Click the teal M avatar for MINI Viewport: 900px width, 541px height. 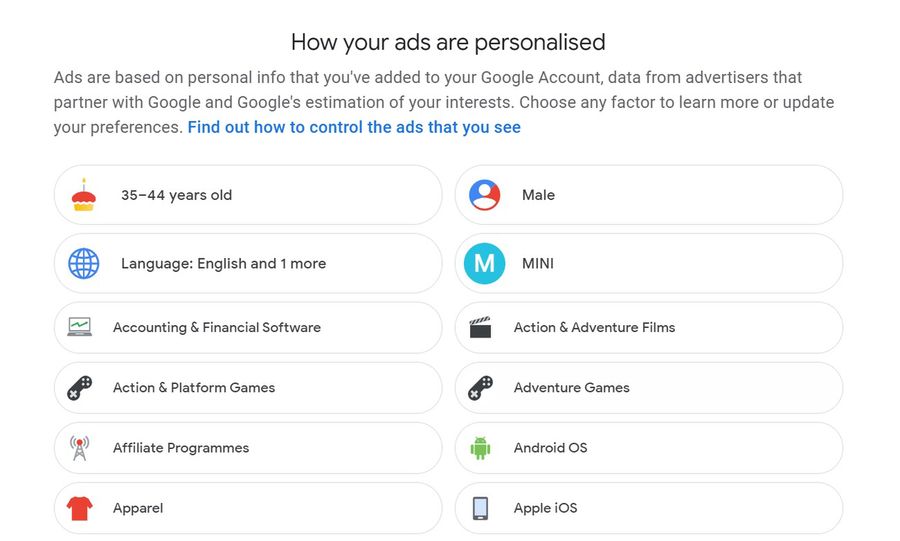484,263
